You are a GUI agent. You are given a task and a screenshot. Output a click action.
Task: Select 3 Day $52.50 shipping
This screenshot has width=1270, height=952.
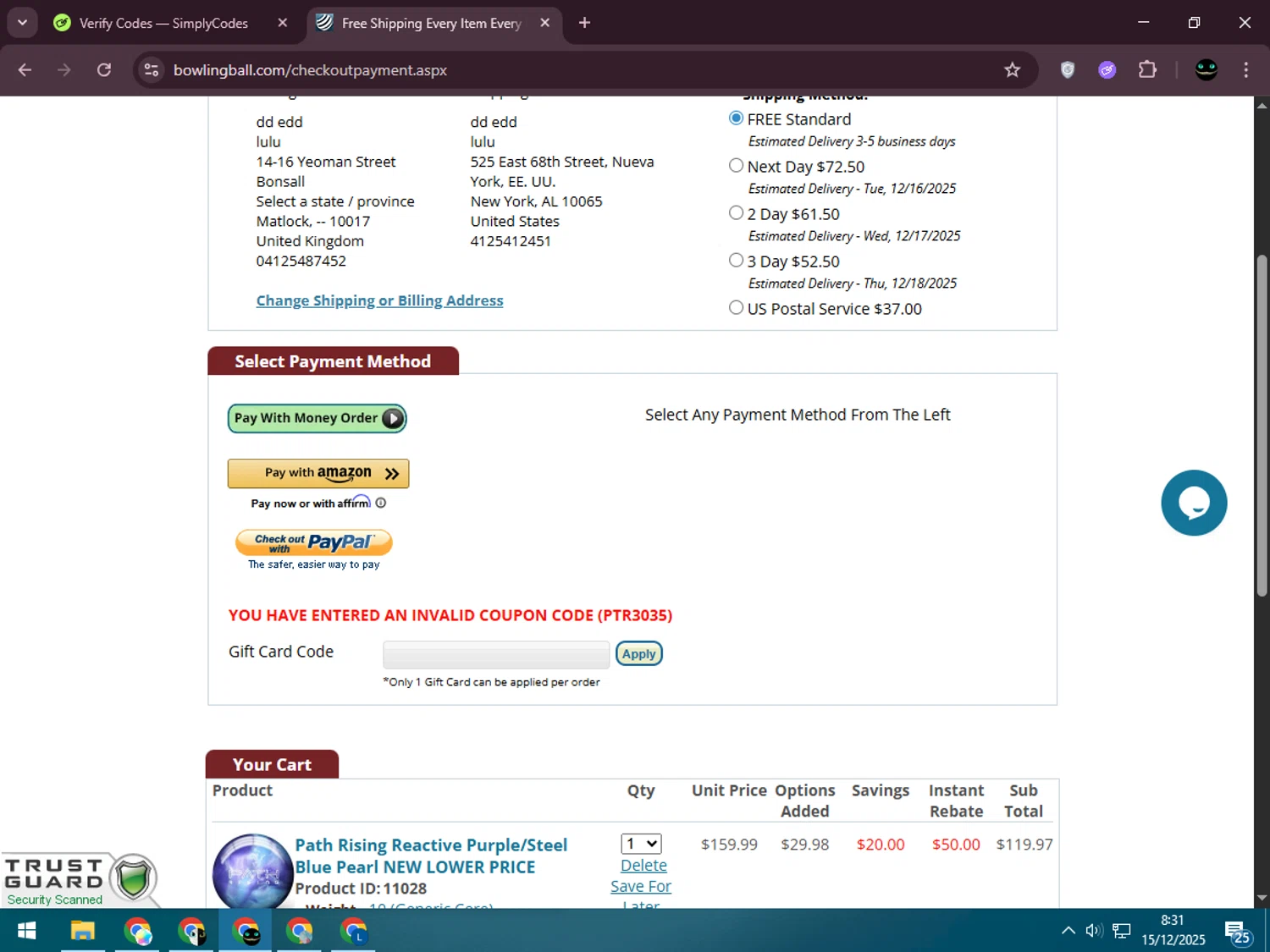pyautogui.click(x=736, y=261)
